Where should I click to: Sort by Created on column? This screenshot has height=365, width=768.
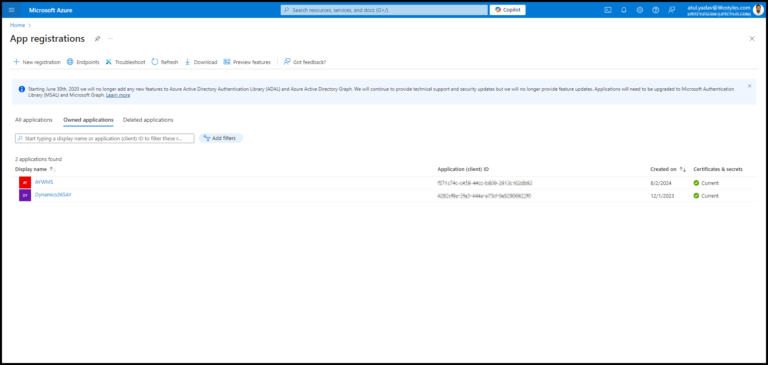[668, 169]
